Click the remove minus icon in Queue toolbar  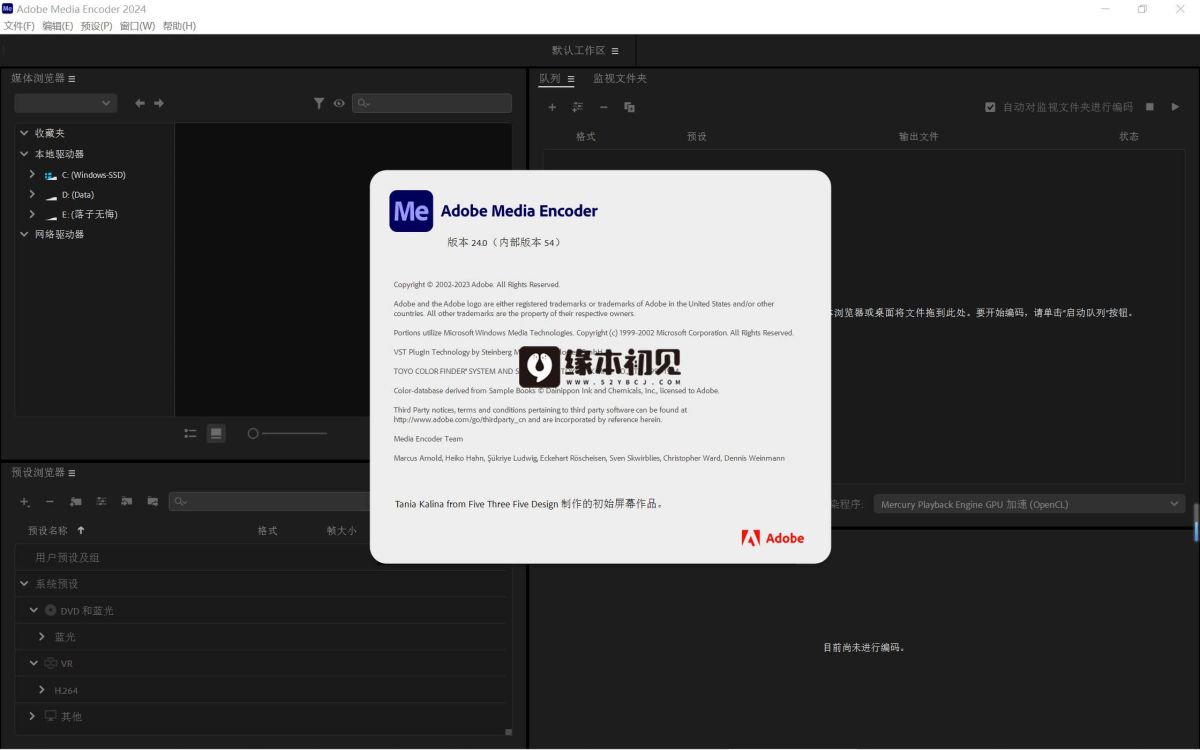pyautogui.click(x=603, y=107)
